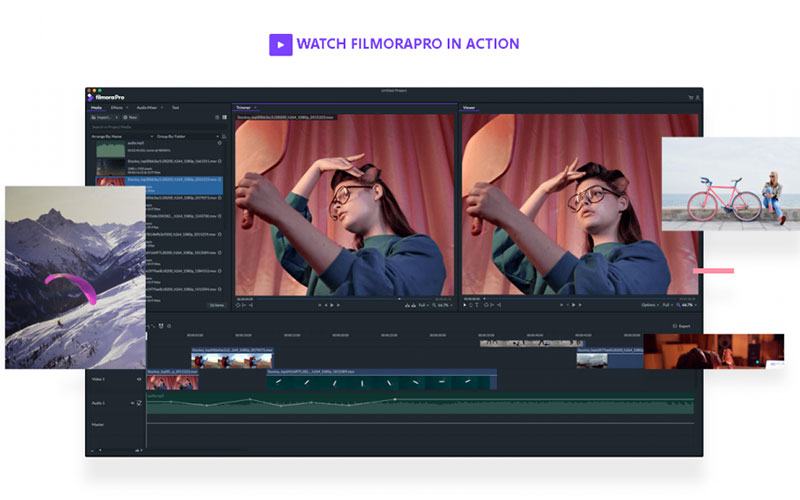Close the Audio Mixer tab with its x

tap(162, 108)
